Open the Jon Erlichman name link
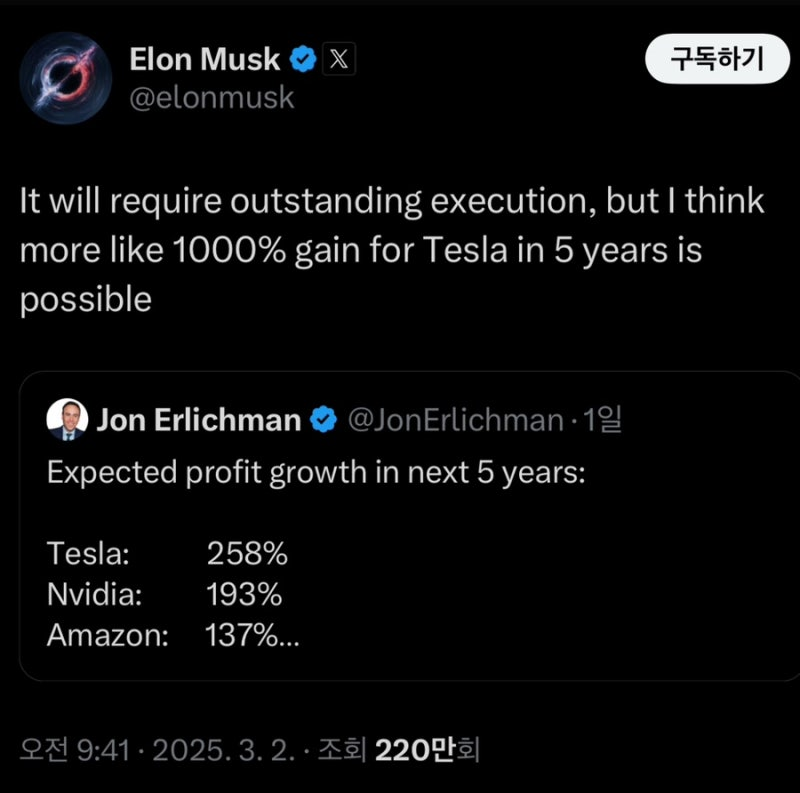The height and width of the screenshot is (793, 800). point(198,419)
